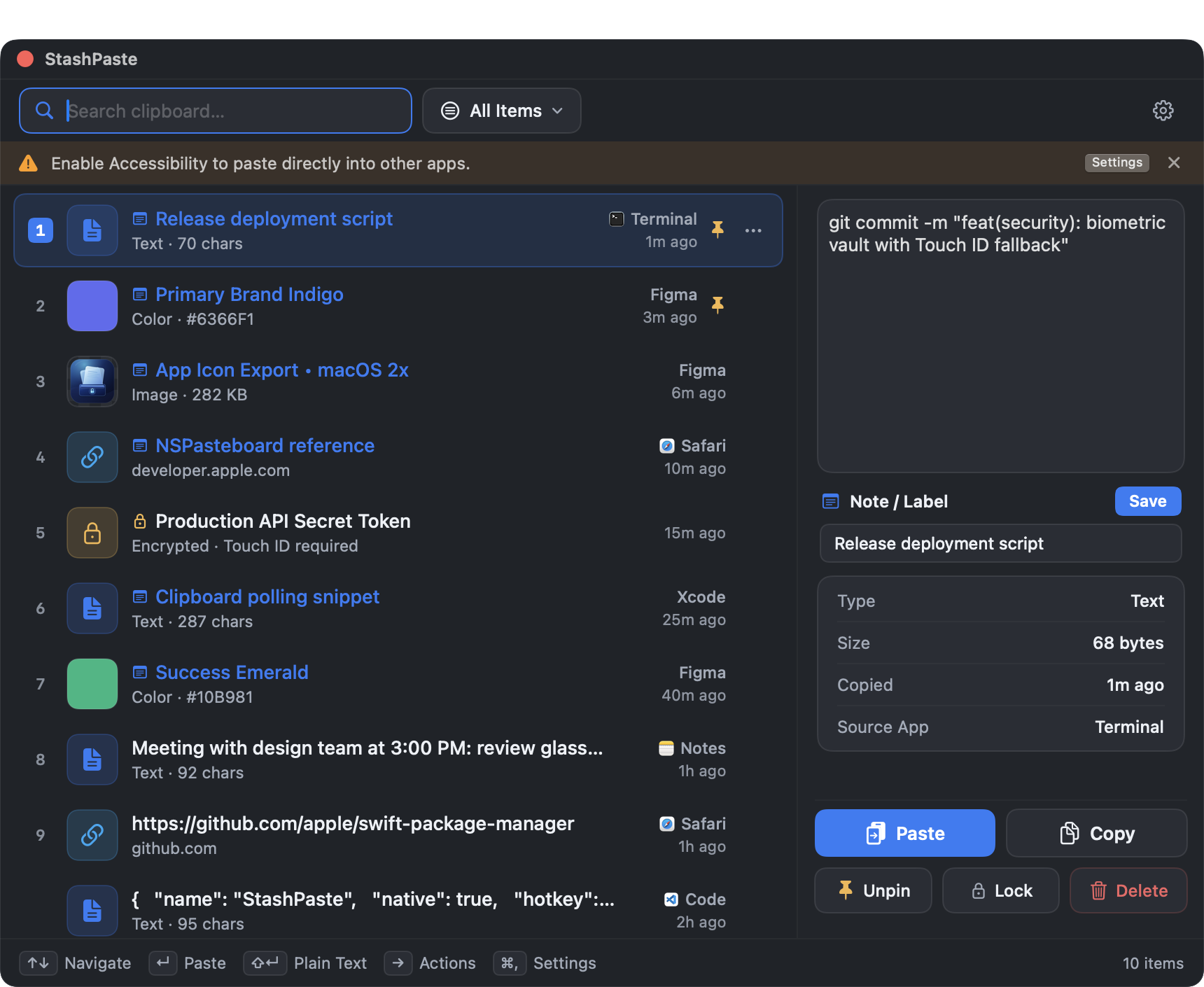
Task: Click the Plain Text shortcut hint
Action: pyautogui.click(x=305, y=963)
